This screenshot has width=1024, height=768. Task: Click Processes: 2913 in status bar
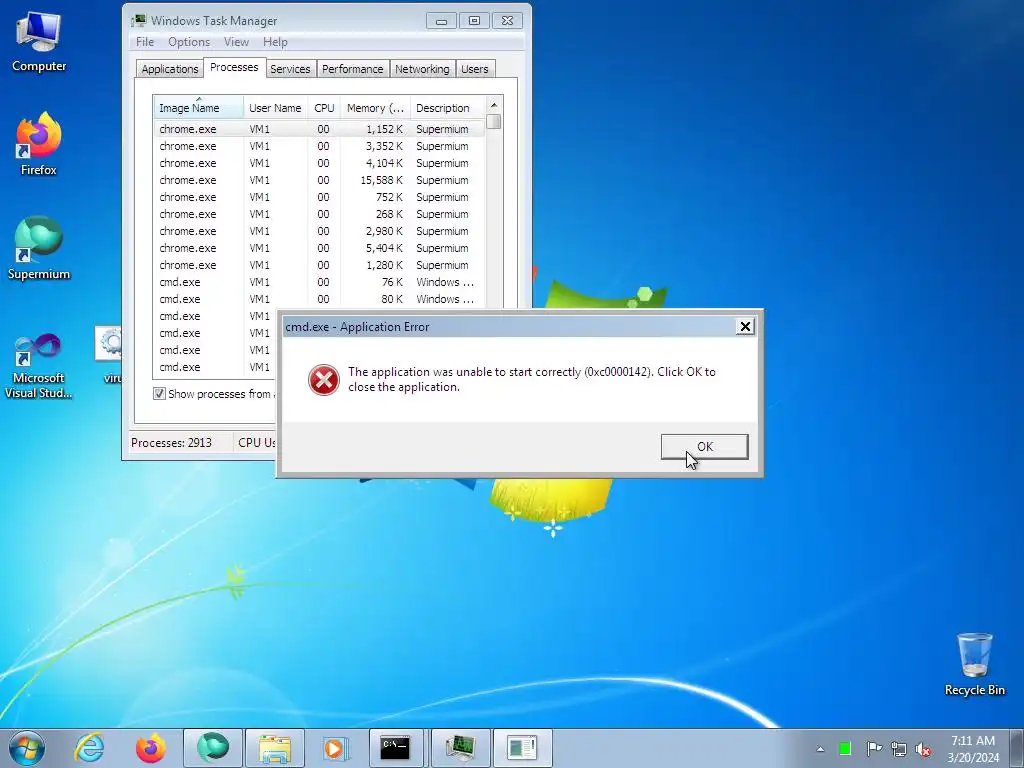172,443
